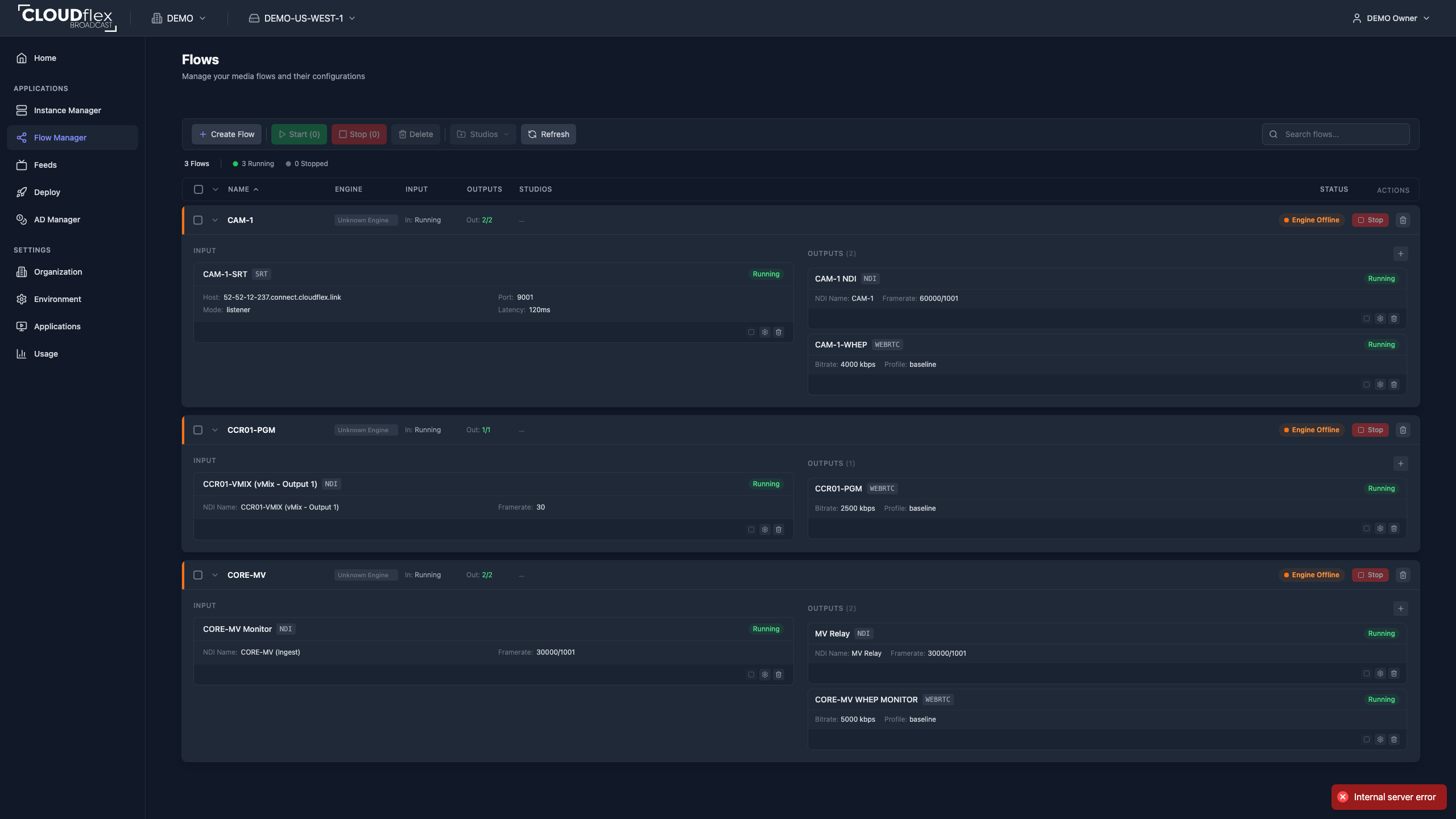
Task: Open Organization settings in sidebar
Action: [x=72, y=272]
